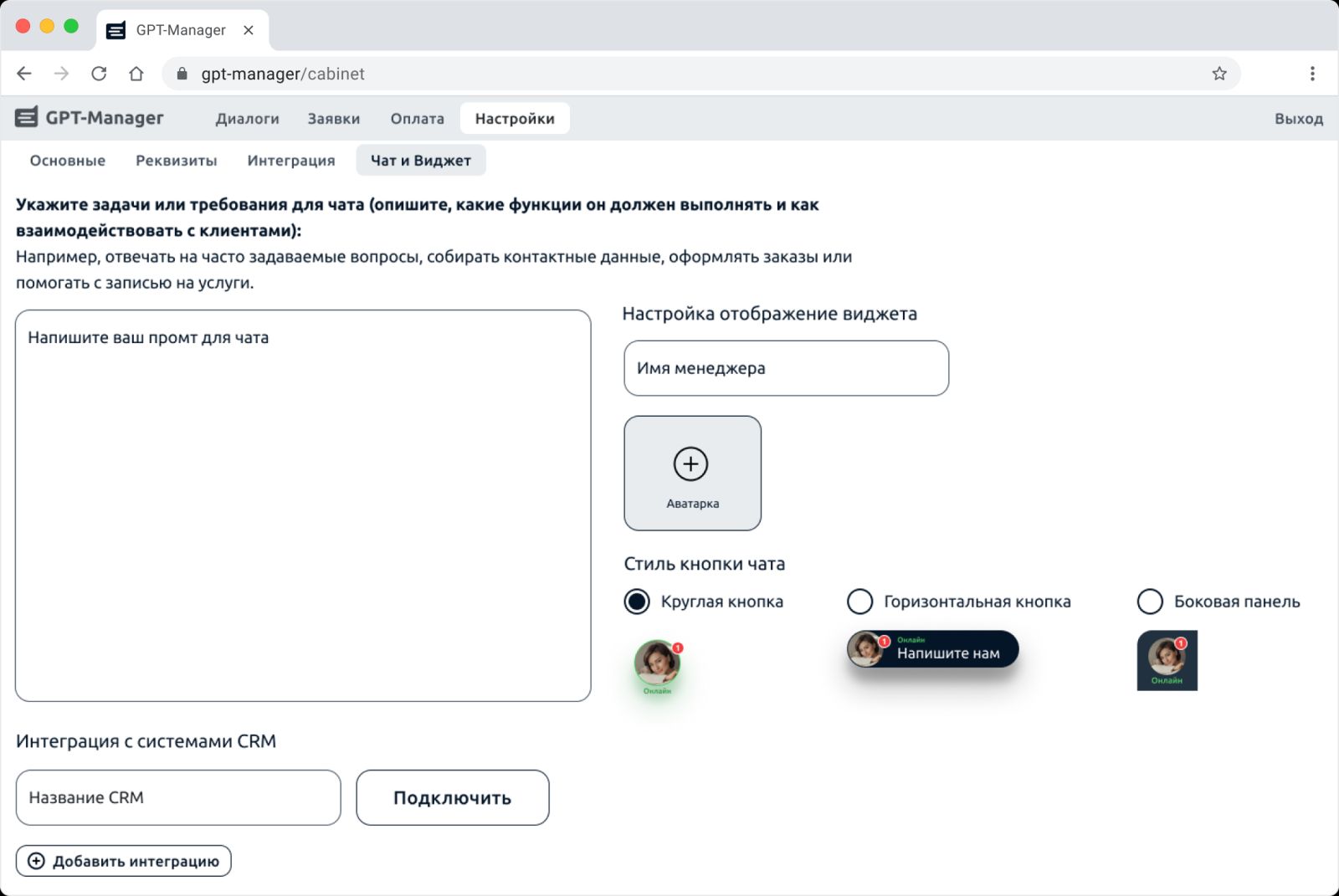Select Боковая панель radio button

[x=1150, y=602]
